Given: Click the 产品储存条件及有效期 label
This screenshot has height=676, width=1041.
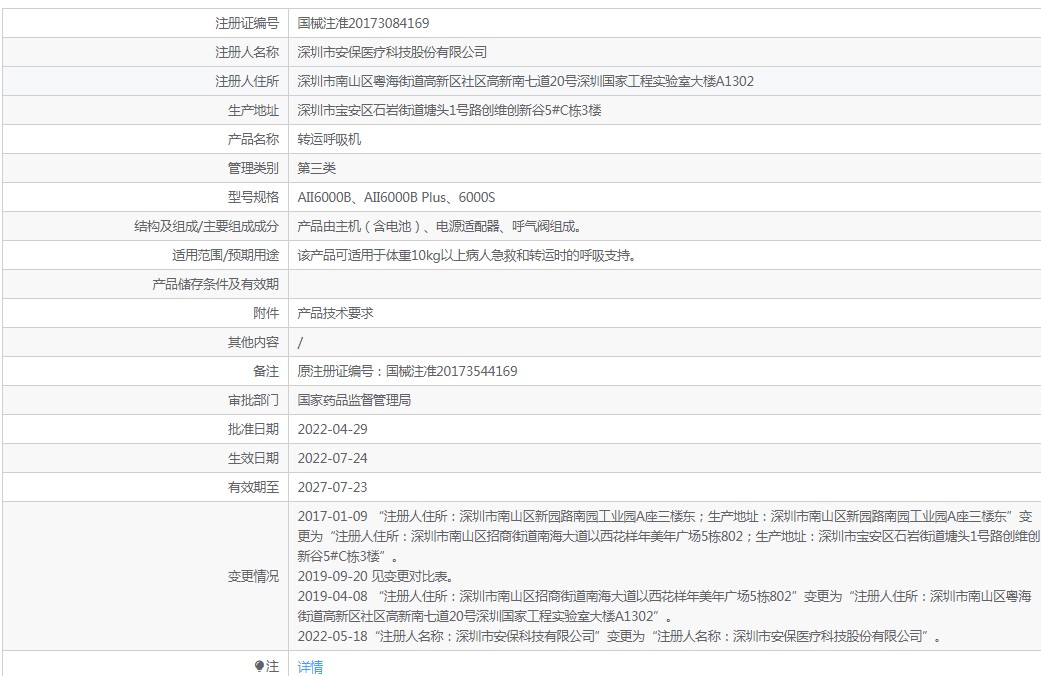Looking at the screenshot, I should (x=216, y=284).
